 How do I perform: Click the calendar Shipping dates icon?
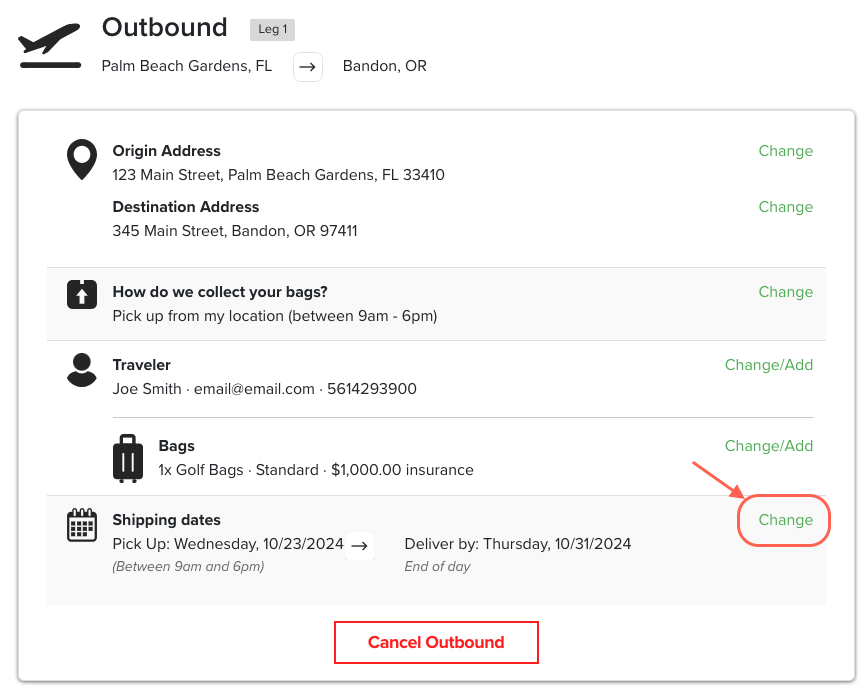pyautogui.click(x=82, y=526)
